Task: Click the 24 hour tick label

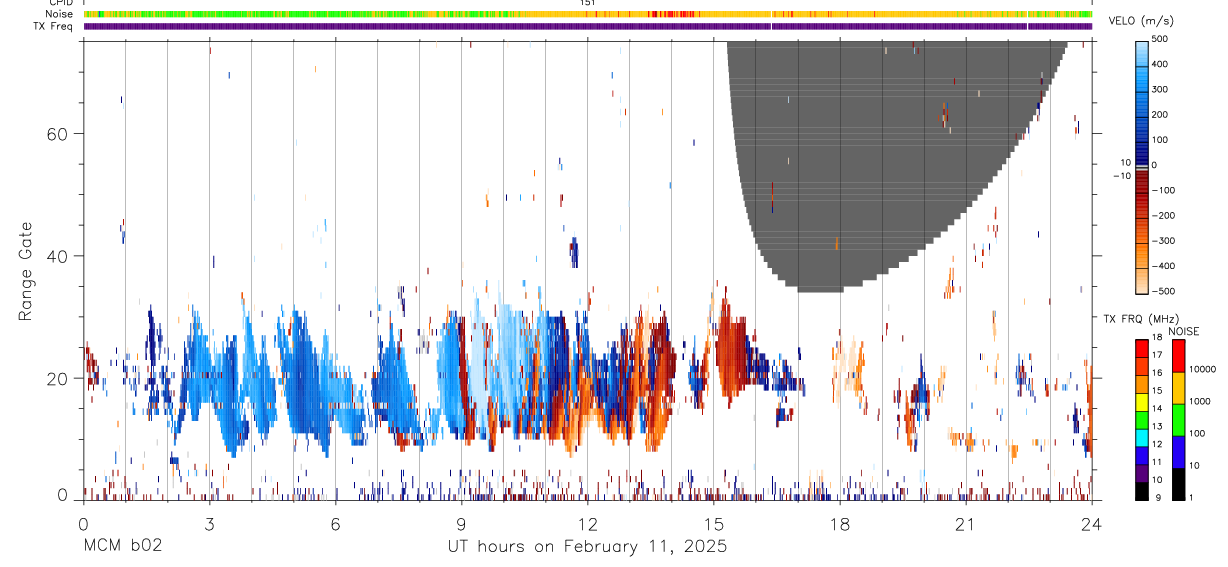Action: pyautogui.click(x=1091, y=524)
